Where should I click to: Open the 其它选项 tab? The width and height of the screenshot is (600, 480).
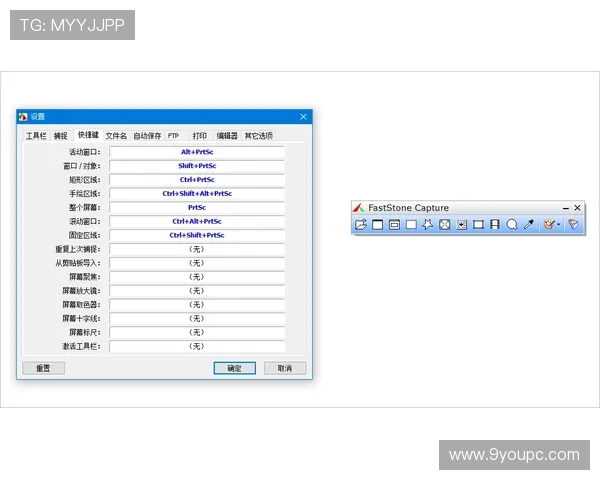[x=259, y=136]
